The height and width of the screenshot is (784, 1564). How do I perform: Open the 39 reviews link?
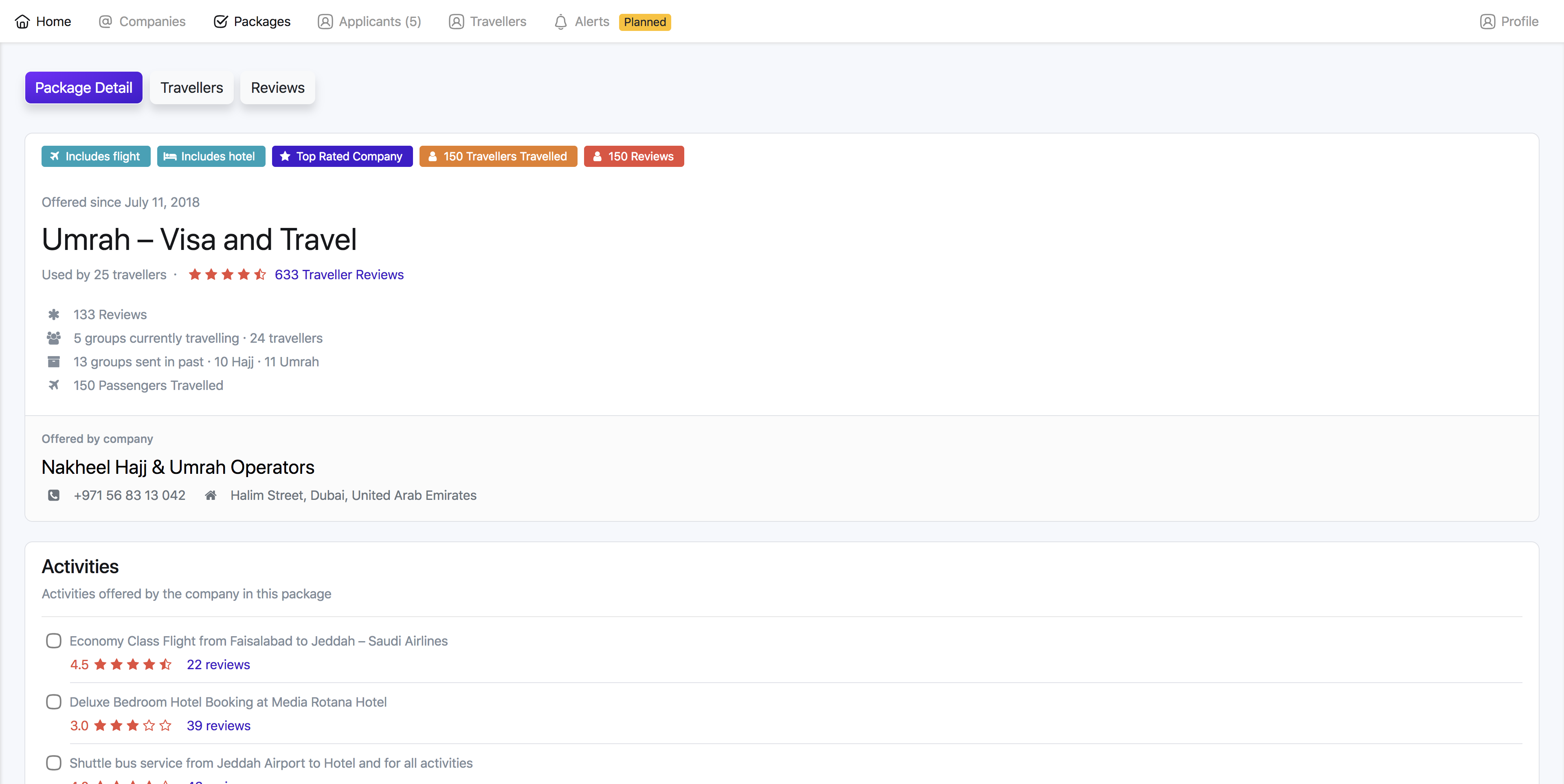coord(218,726)
